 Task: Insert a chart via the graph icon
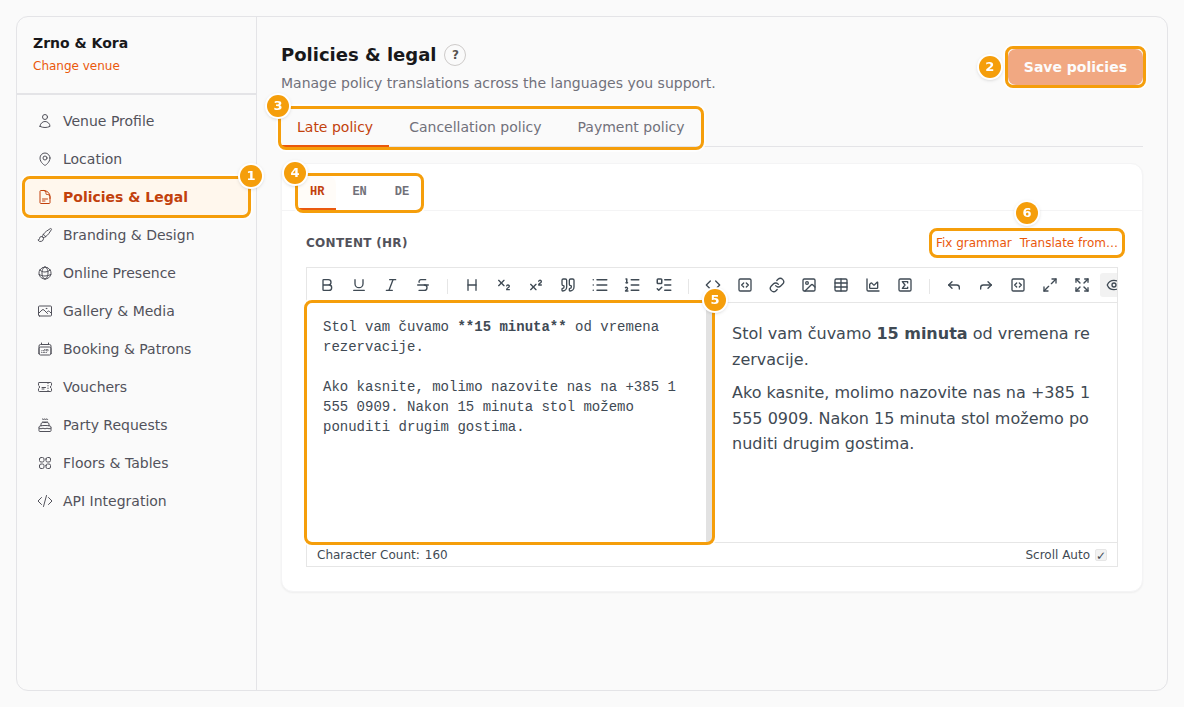coord(873,285)
